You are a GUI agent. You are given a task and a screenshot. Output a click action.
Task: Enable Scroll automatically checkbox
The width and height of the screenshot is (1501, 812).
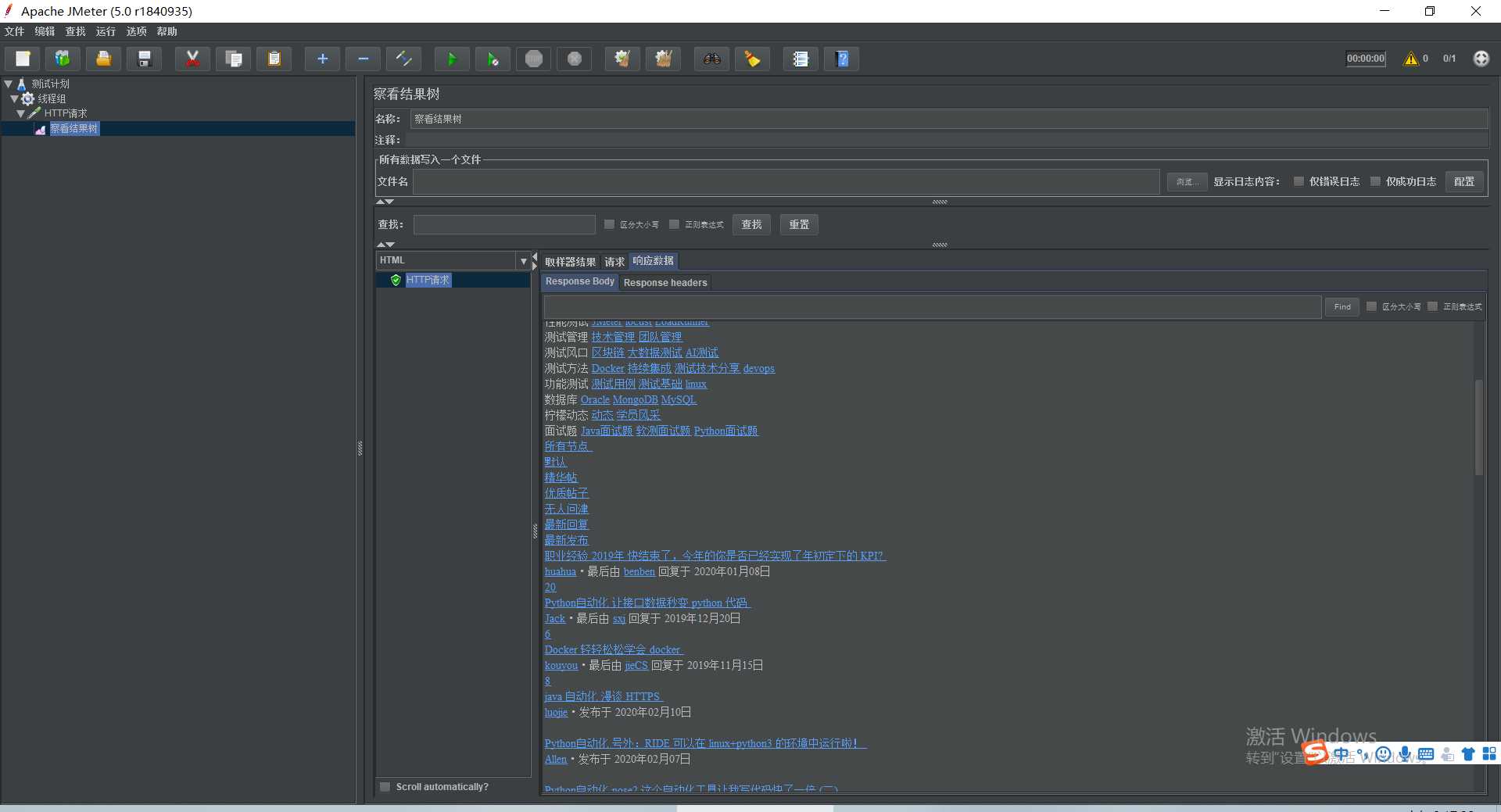[x=385, y=787]
